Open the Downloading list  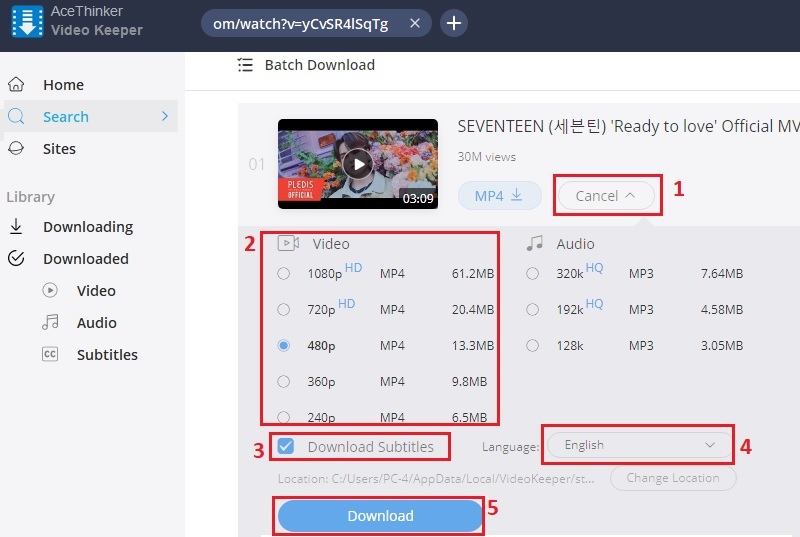coord(88,227)
